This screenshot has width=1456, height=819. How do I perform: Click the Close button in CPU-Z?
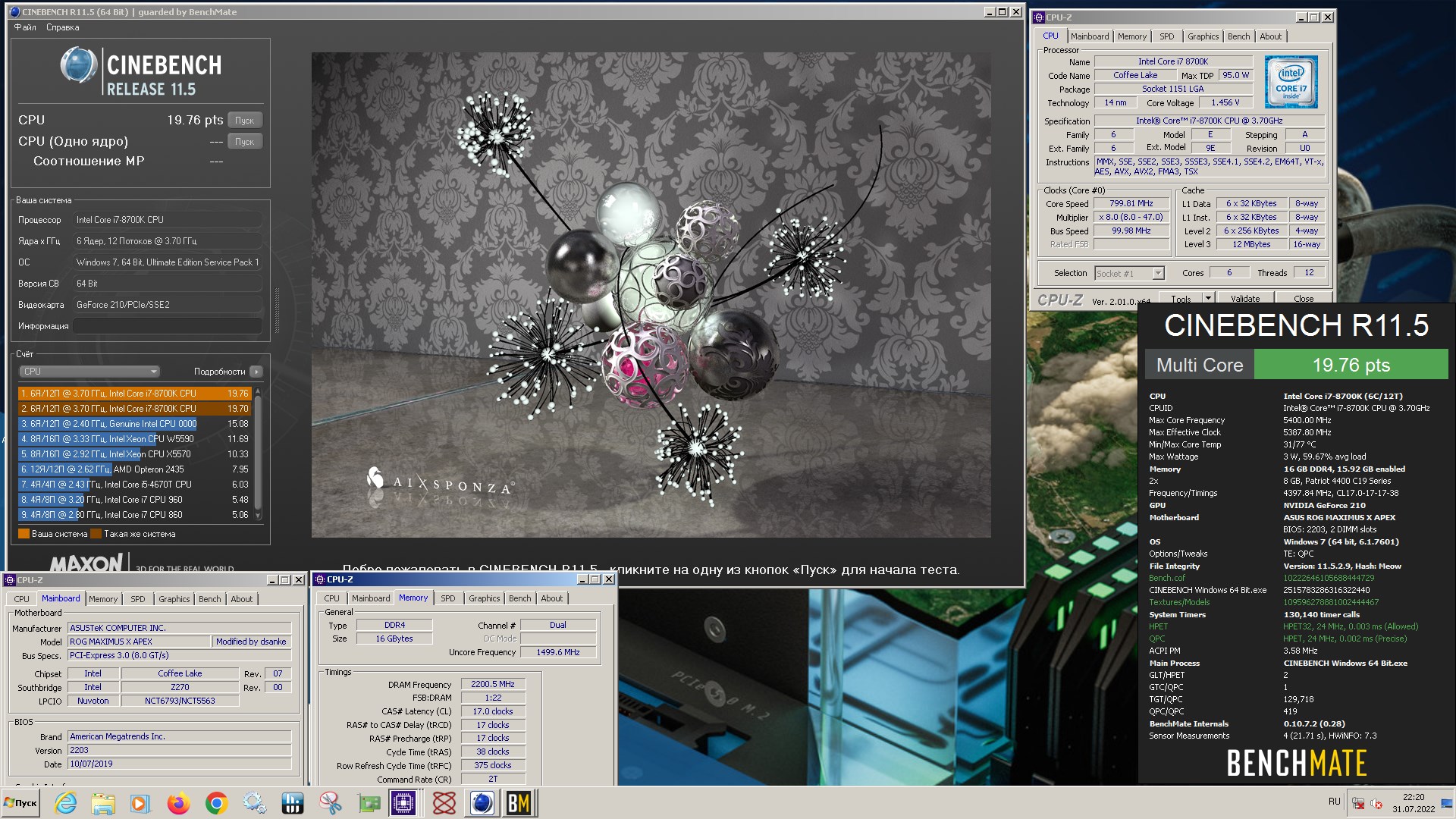tap(1304, 299)
